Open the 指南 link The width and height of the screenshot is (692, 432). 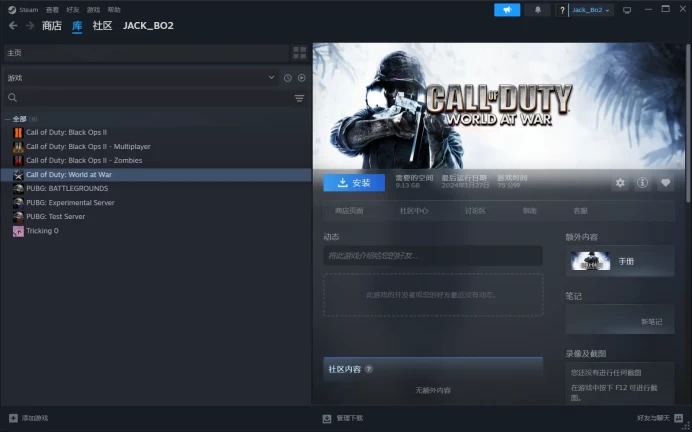(530, 211)
